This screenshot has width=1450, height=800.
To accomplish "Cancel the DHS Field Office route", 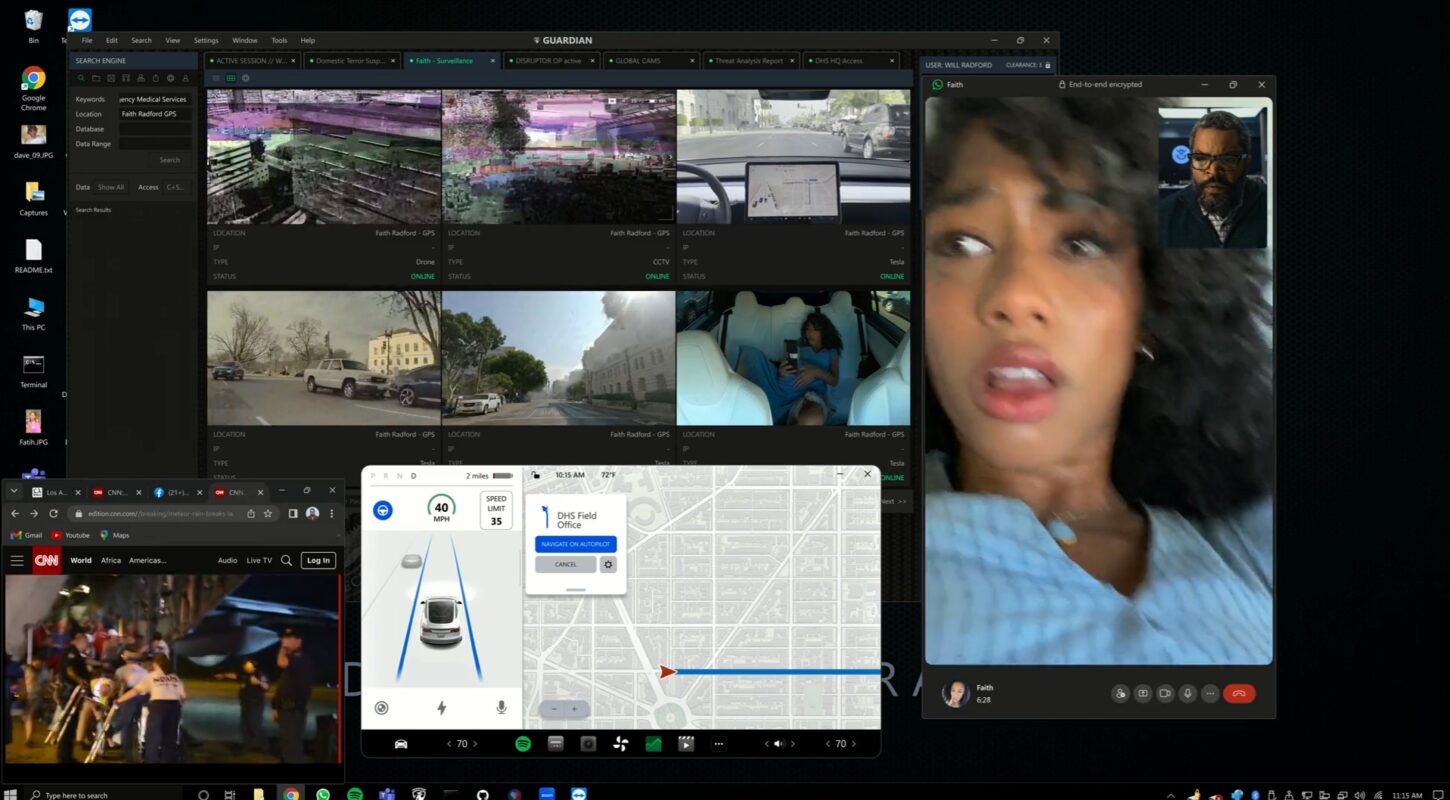I will [x=566, y=564].
